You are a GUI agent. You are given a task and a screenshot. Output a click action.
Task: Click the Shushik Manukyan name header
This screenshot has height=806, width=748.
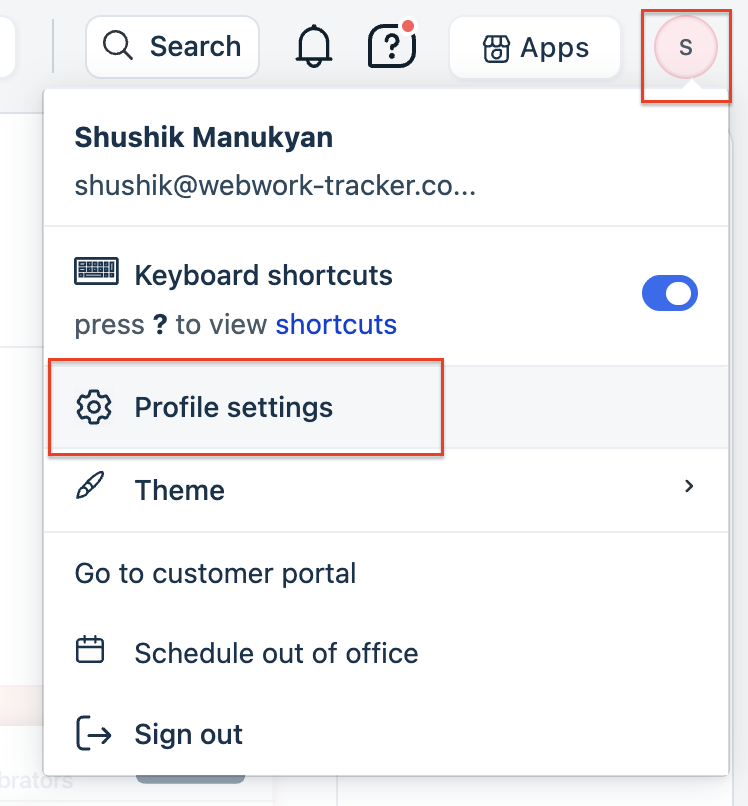coord(204,138)
